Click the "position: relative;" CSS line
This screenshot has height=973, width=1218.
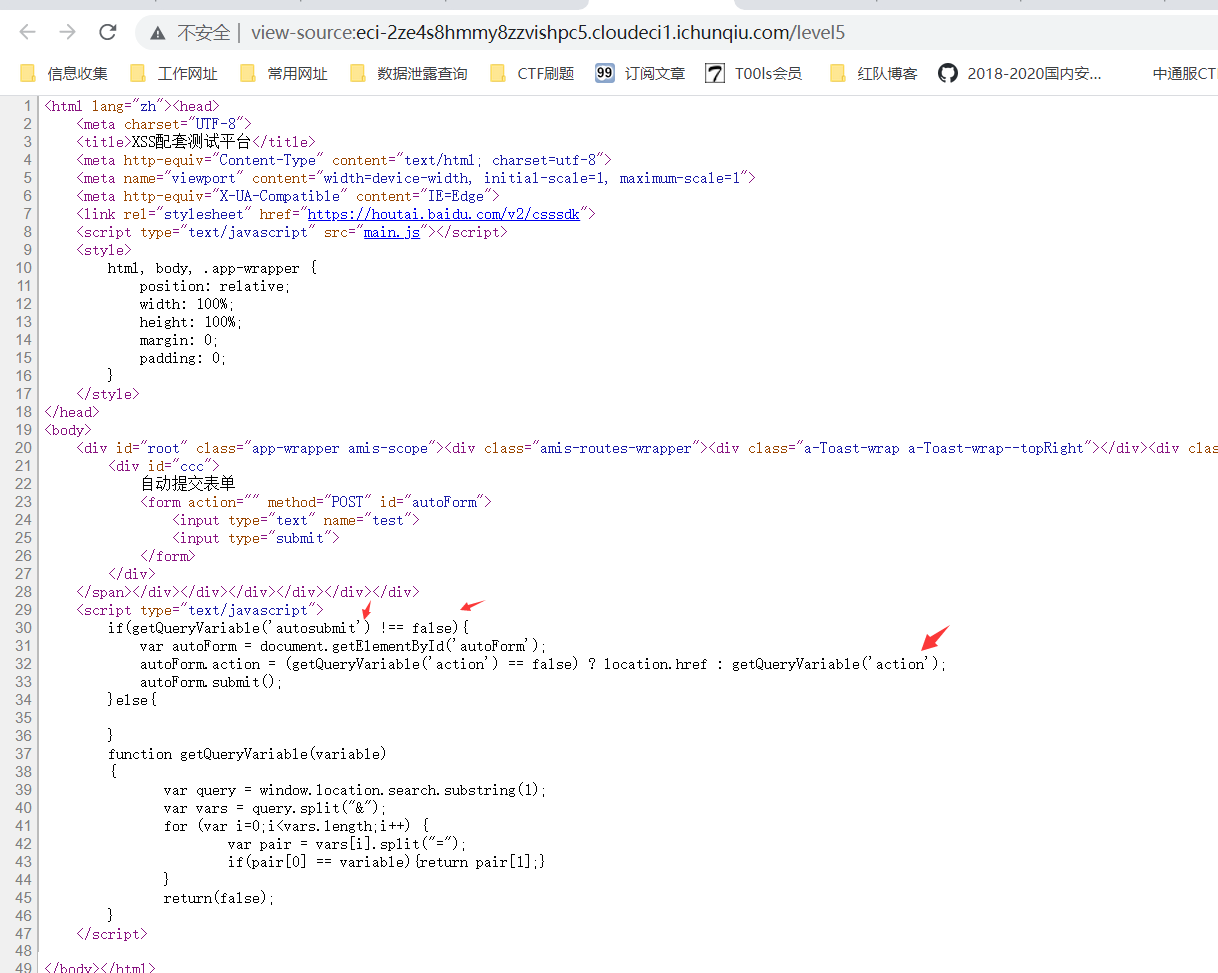(x=215, y=286)
